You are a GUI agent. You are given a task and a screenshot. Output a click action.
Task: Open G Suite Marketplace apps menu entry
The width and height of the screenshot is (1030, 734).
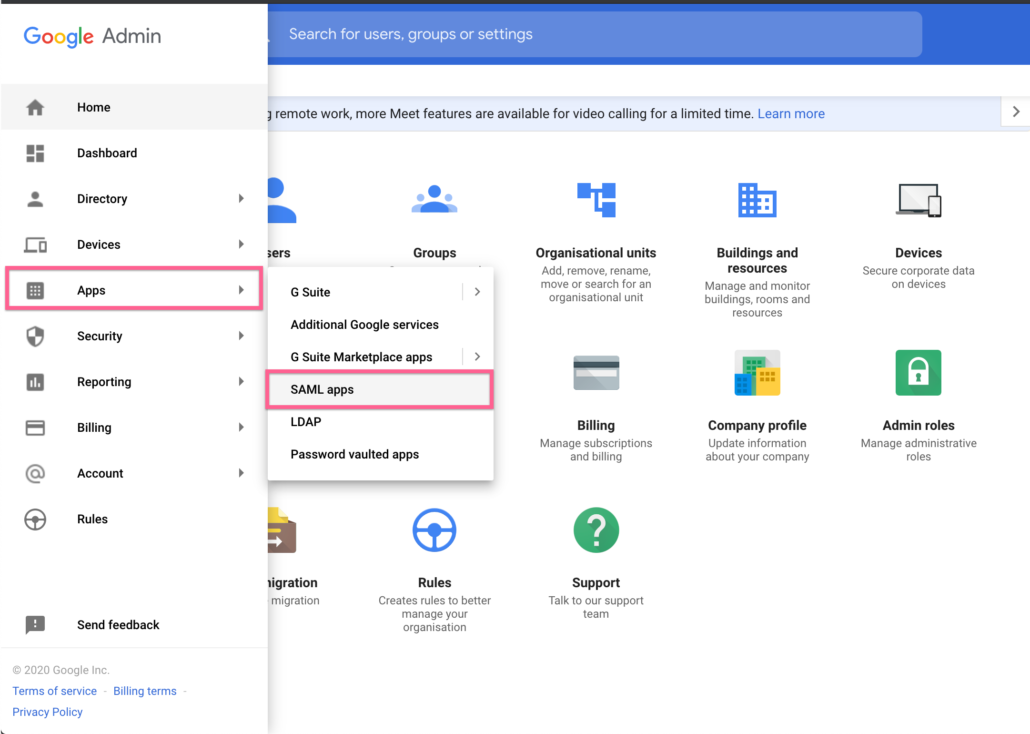361,357
